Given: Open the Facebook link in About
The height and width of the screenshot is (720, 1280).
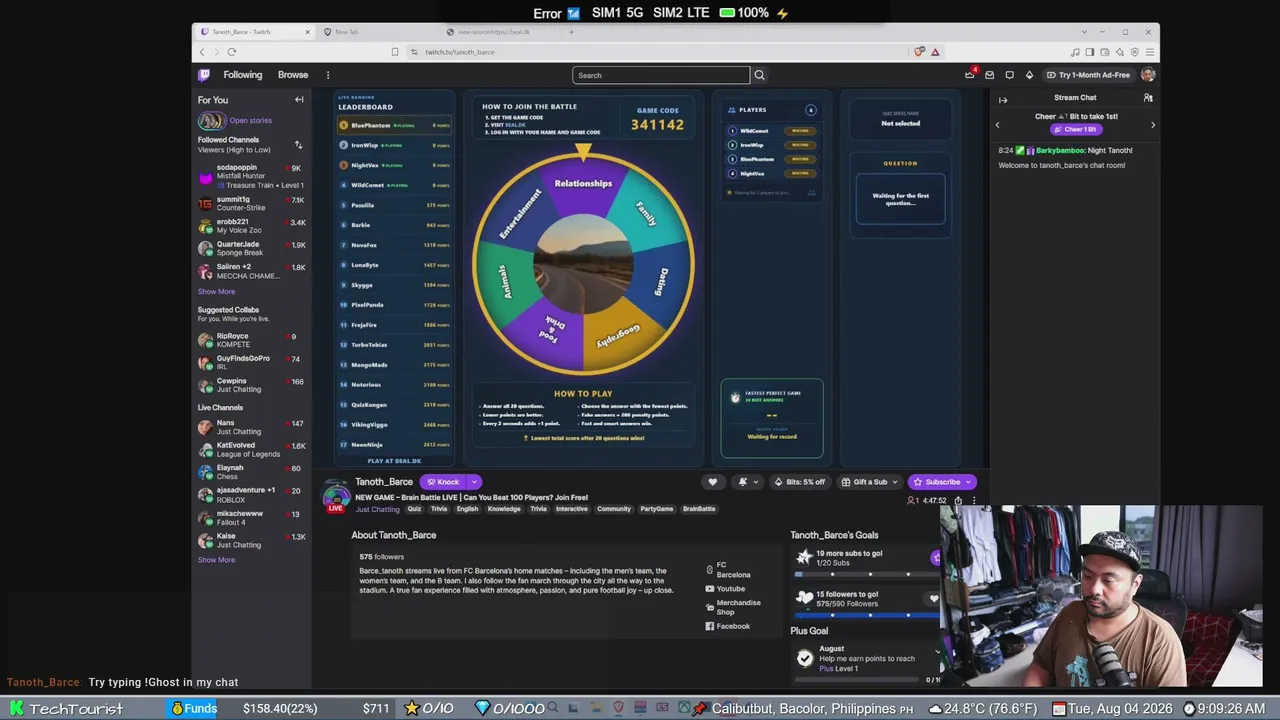Looking at the screenshot, I should [728, 627].
